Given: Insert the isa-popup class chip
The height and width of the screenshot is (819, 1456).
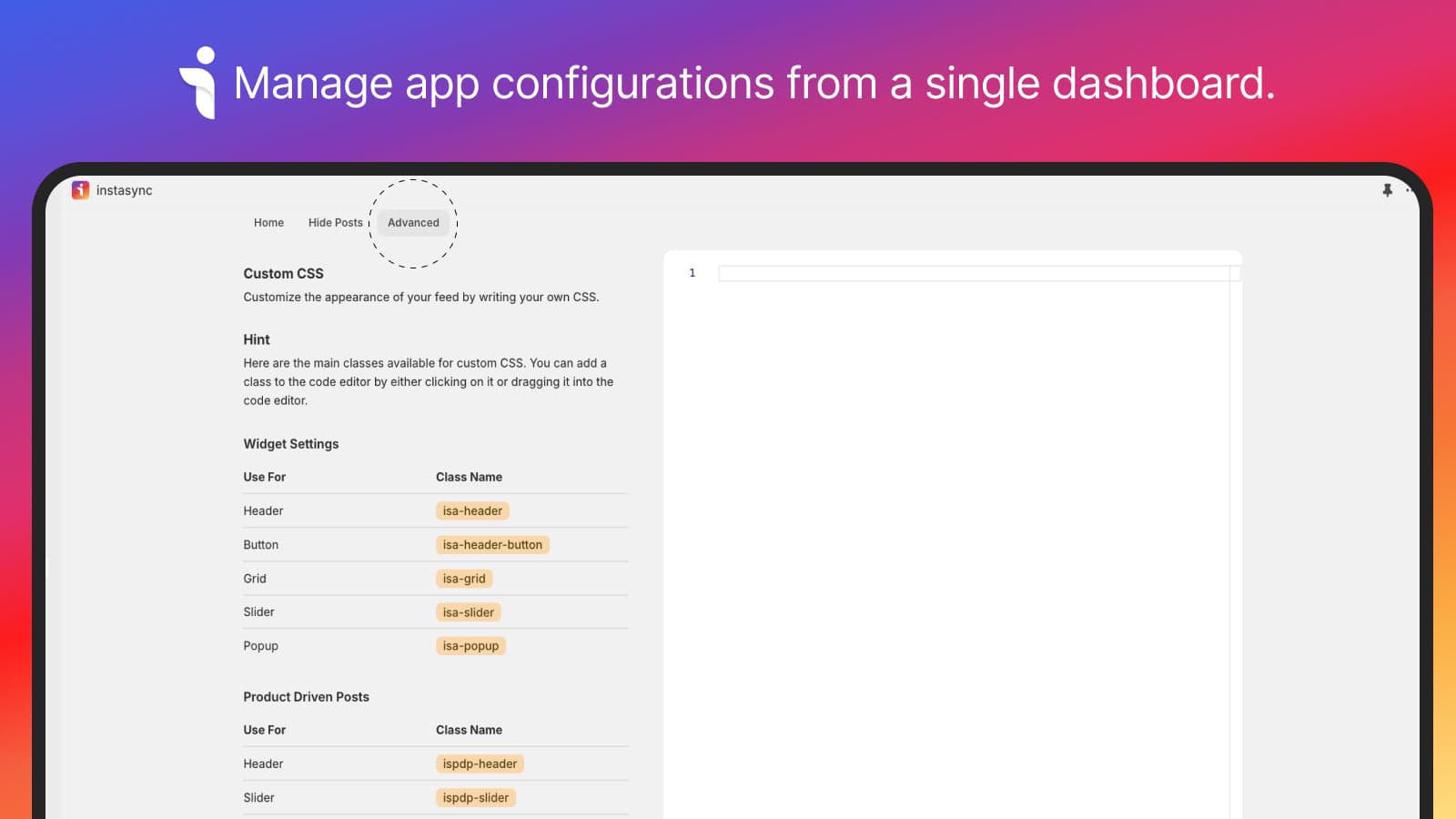Looking at the screenshot, I should pos(470,646).
